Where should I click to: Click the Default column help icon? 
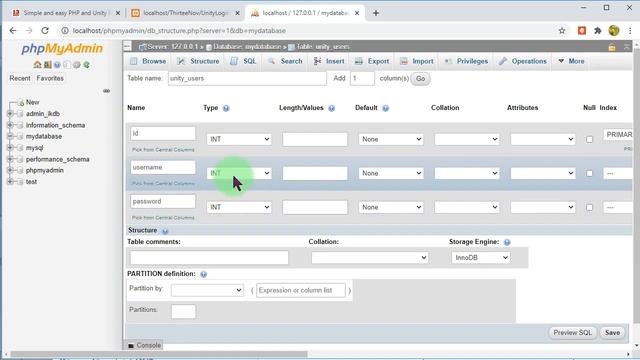click(x=385, y=108)
